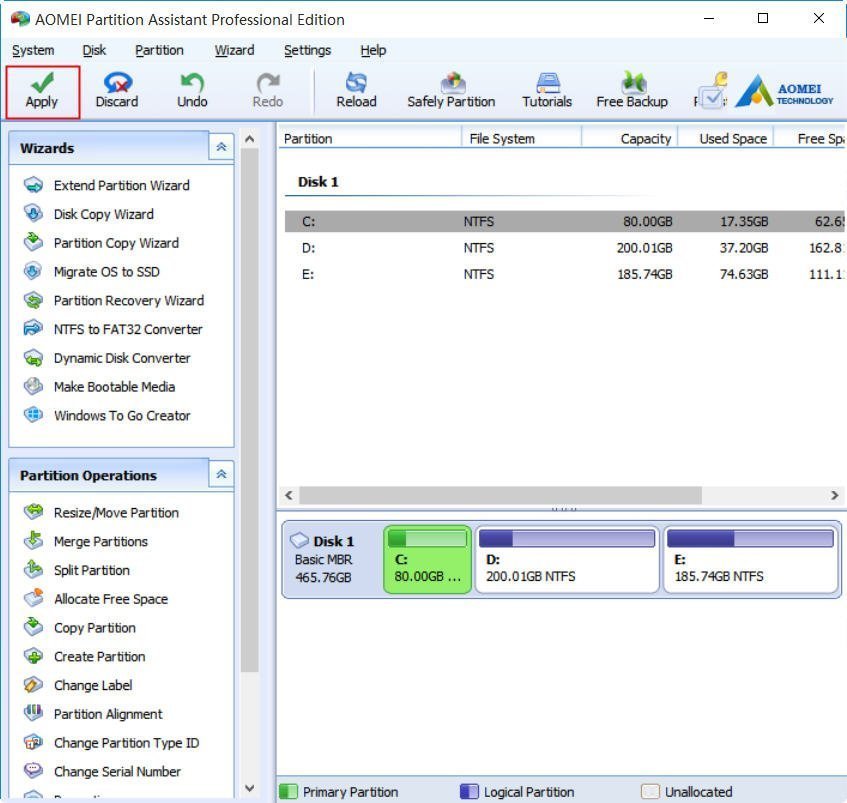Open Change Label operation

pyautogui.click(x=78, y=685)
